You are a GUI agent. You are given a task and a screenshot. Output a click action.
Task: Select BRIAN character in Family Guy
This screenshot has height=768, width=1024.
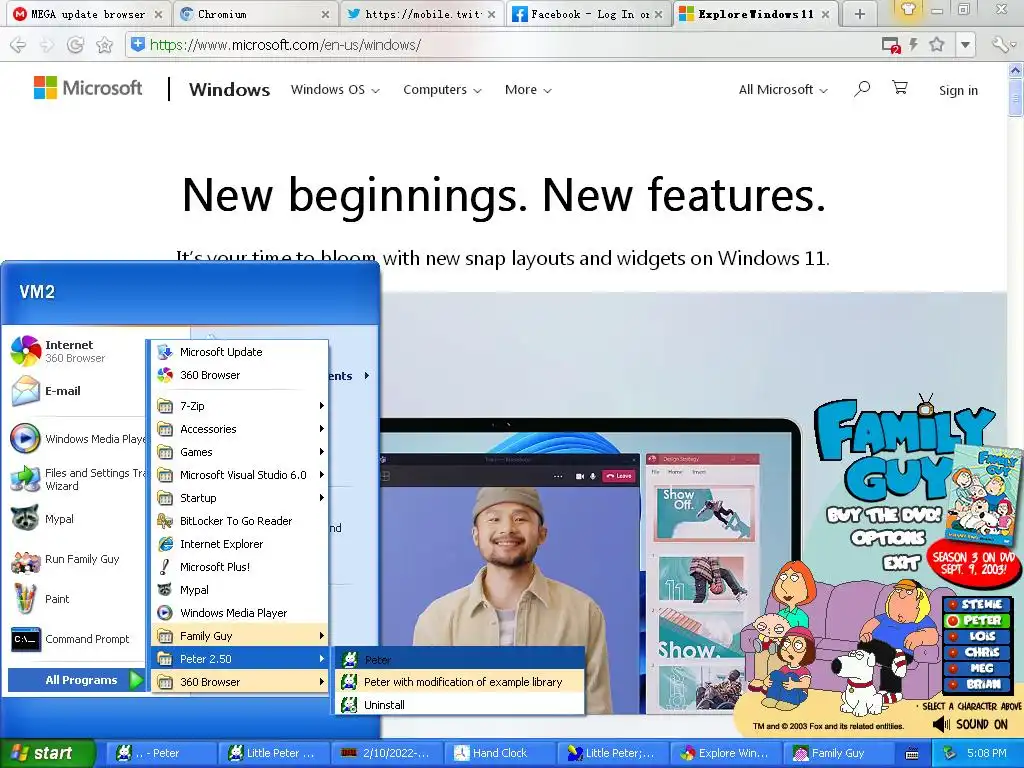point(976,684)
